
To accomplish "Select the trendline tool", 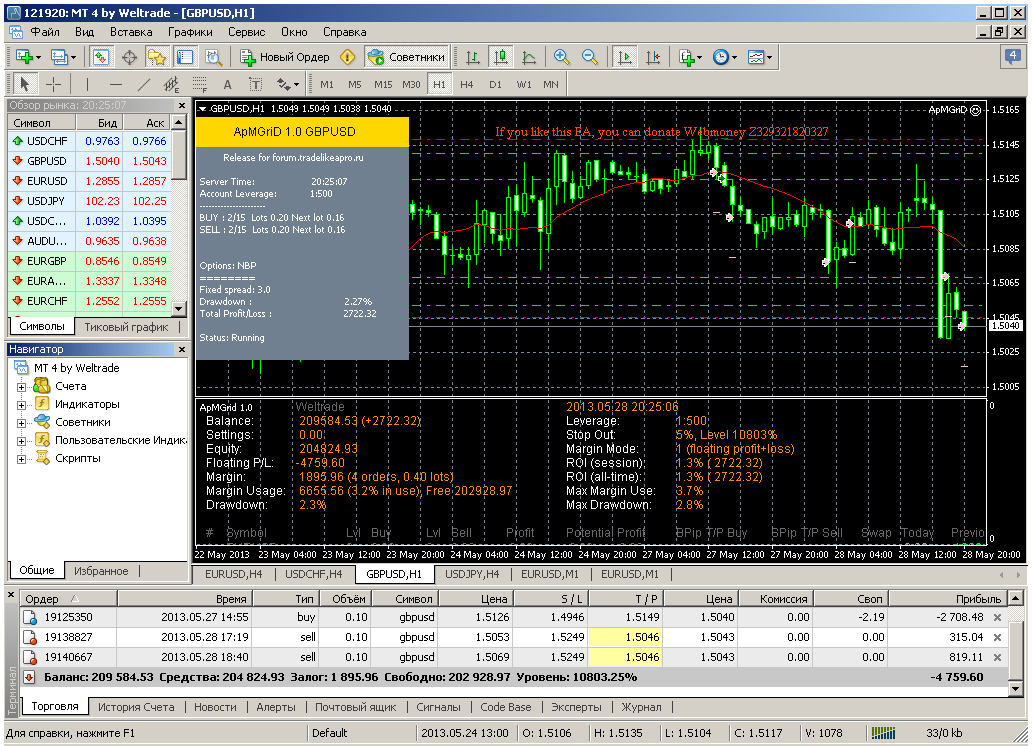I will pos(144,84).
